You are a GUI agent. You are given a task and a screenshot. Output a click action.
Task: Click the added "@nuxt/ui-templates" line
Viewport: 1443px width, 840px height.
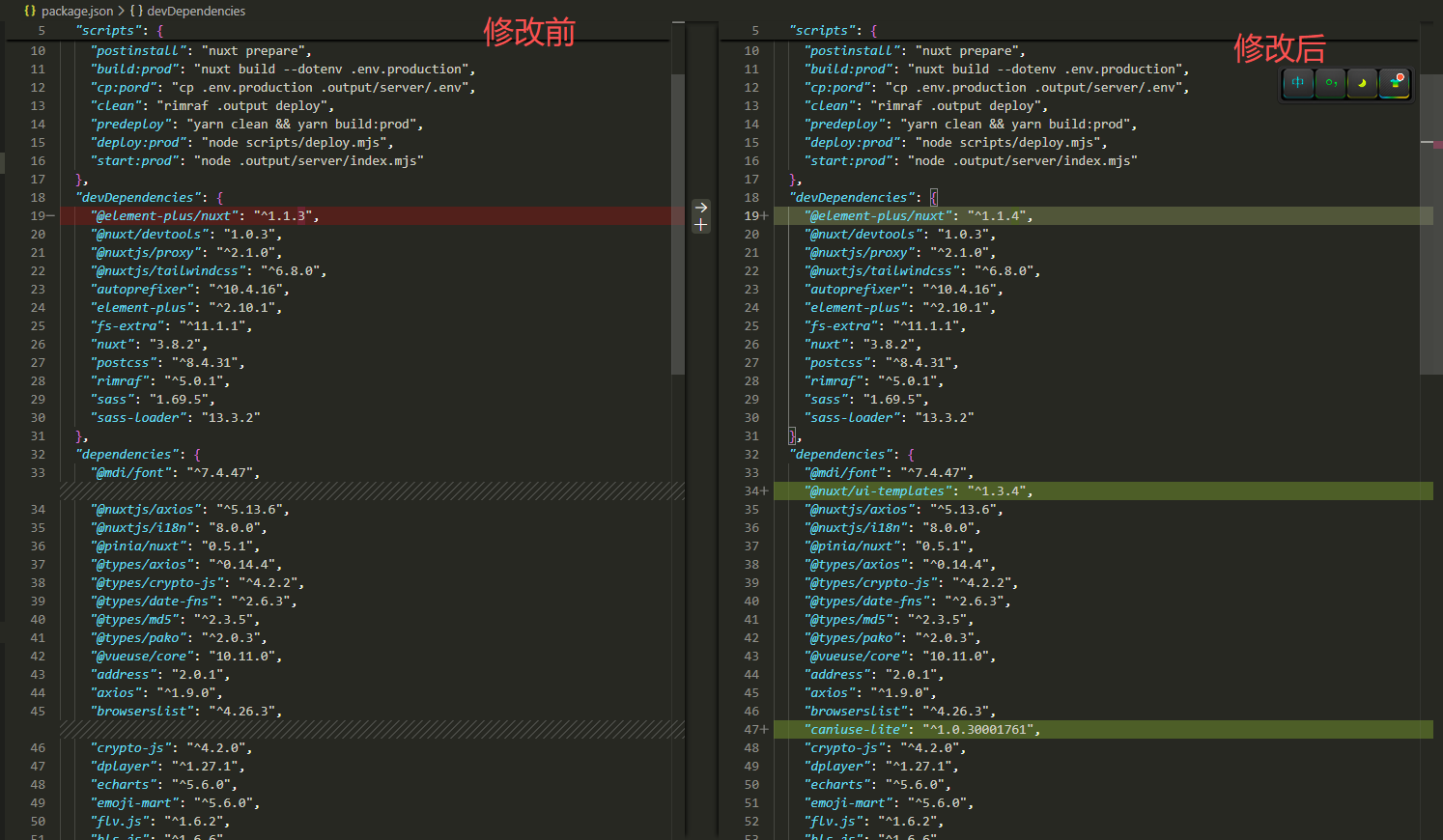(1102, 491)
